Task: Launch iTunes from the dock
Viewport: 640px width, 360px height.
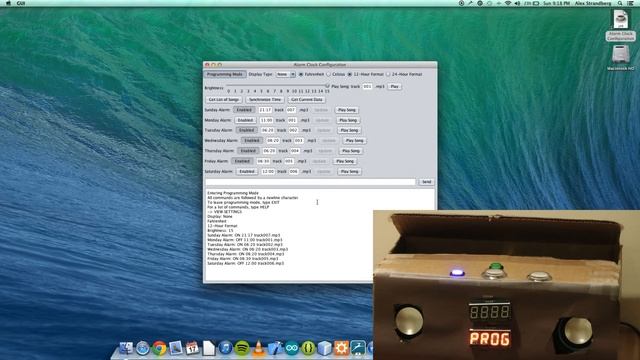Action: tap(225, 348)
